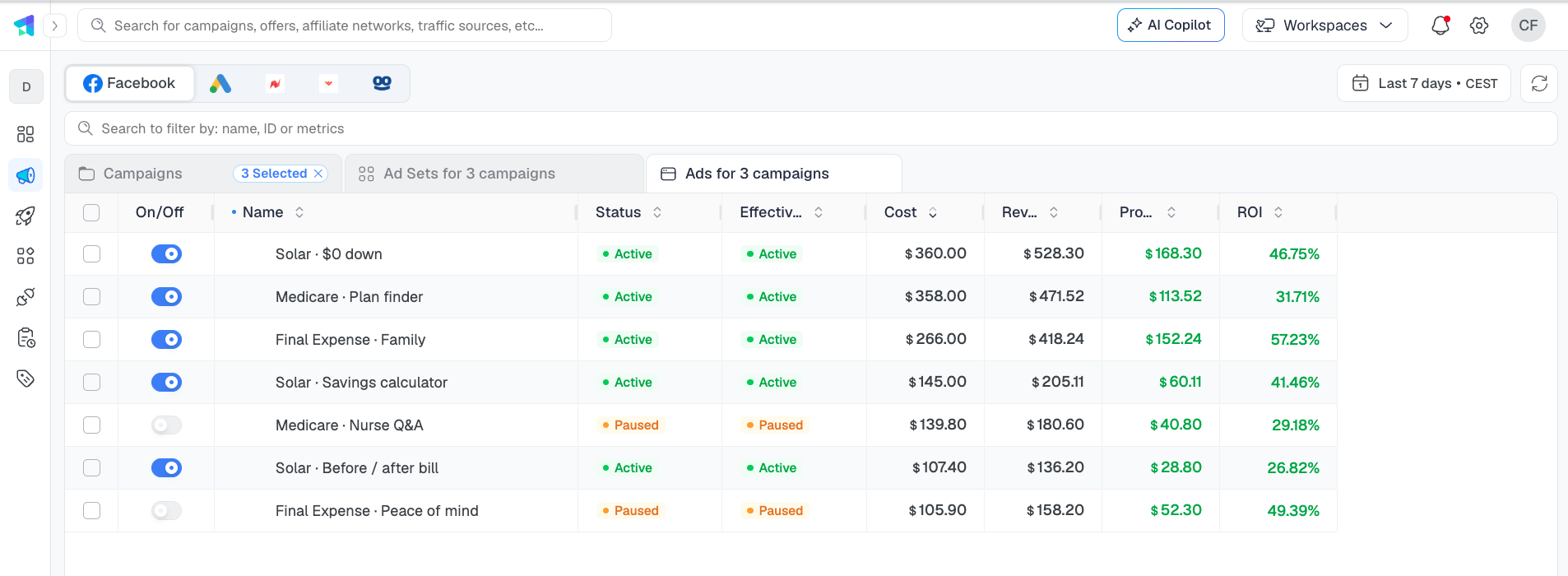Open settings gear icon
Image resolution: width=1568 pixels, height=576 pixels.
tap(1479, 26)
